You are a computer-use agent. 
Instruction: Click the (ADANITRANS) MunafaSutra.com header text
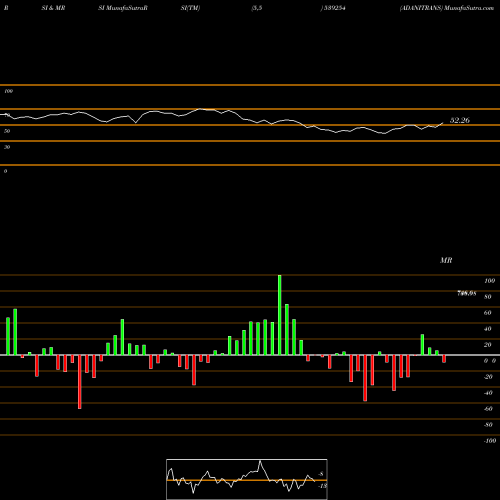[447, 8]
